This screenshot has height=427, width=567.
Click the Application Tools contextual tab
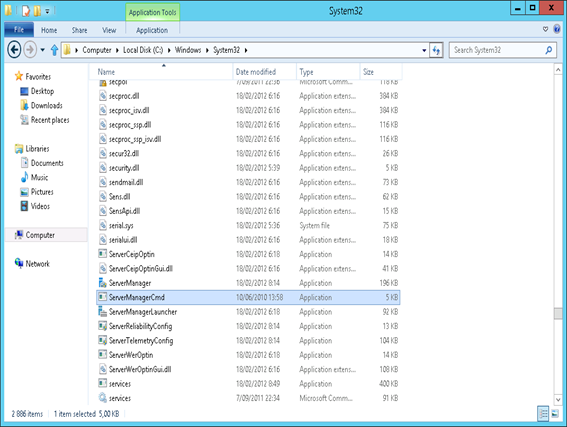(153, 12)
